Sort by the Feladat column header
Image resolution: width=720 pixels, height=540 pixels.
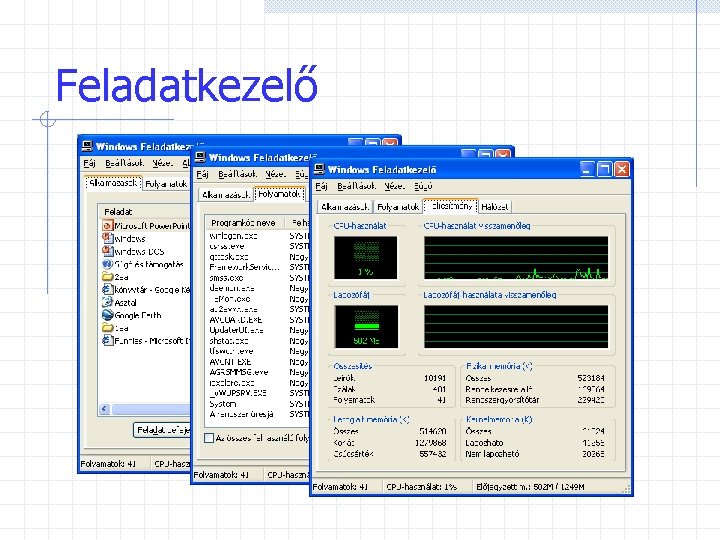pos(145,212)
